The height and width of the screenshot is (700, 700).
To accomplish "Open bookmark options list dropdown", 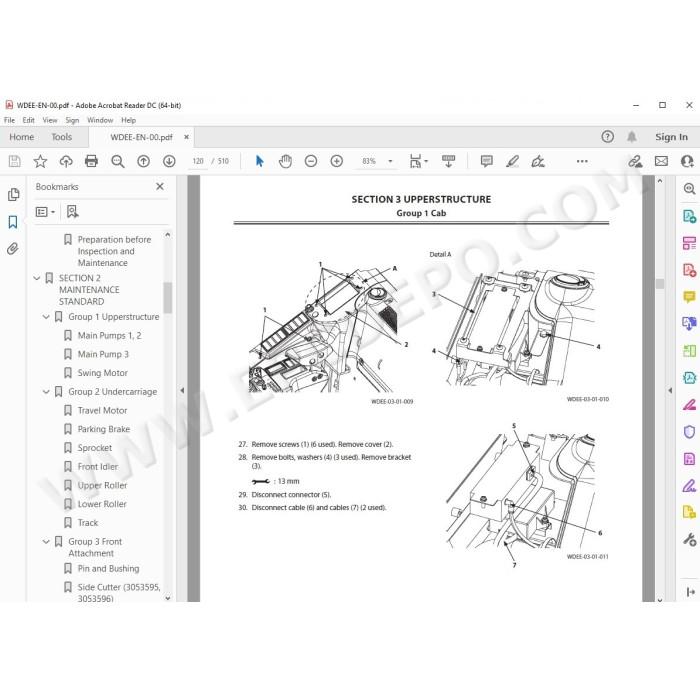I will (x=45, y=212).
